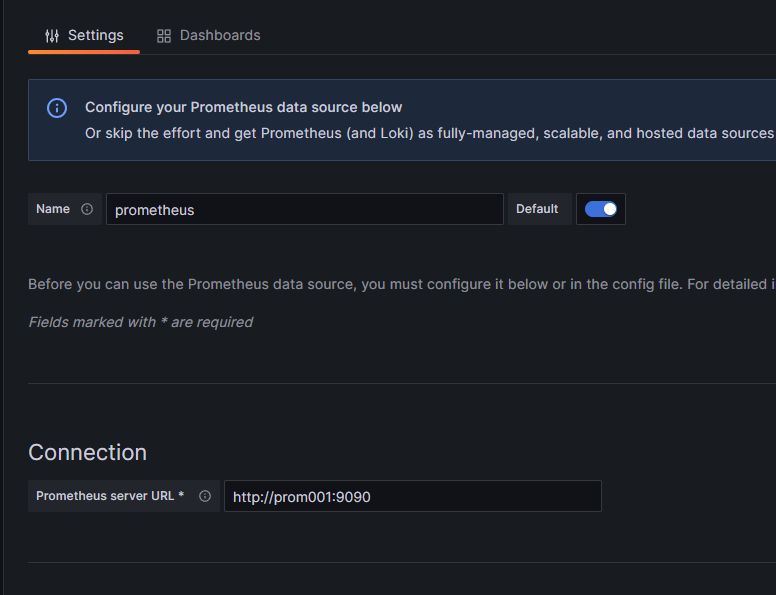Click the Configure your Prometheus data source heading
The height and width of the screenshot is (595, 776).
click(x=243, y=107)
